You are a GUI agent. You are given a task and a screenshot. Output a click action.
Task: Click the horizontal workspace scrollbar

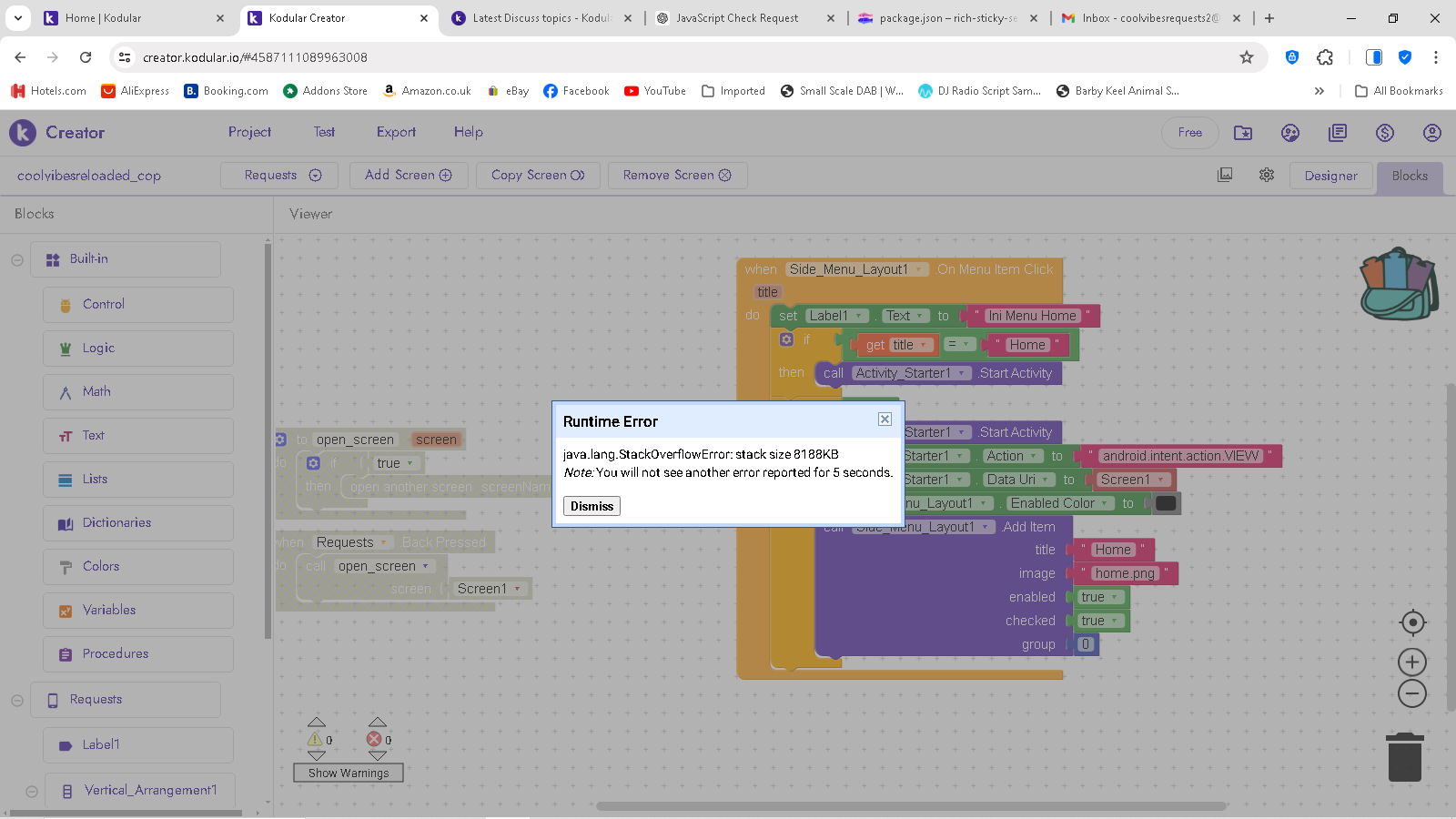click(910, 806)
